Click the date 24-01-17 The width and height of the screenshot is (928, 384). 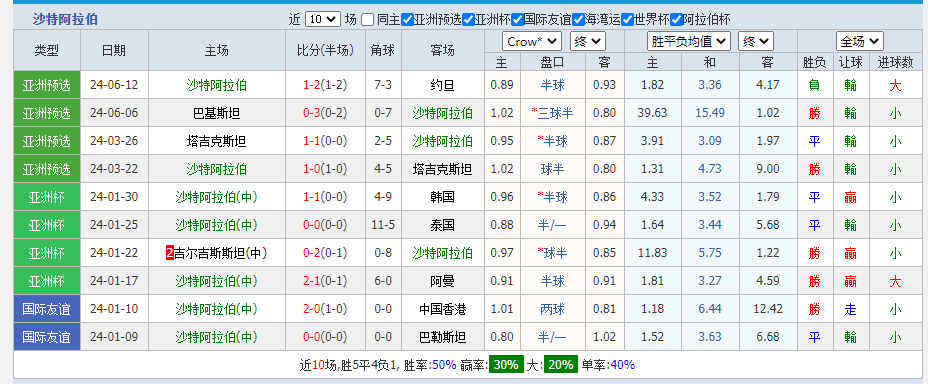pos(114,281)
